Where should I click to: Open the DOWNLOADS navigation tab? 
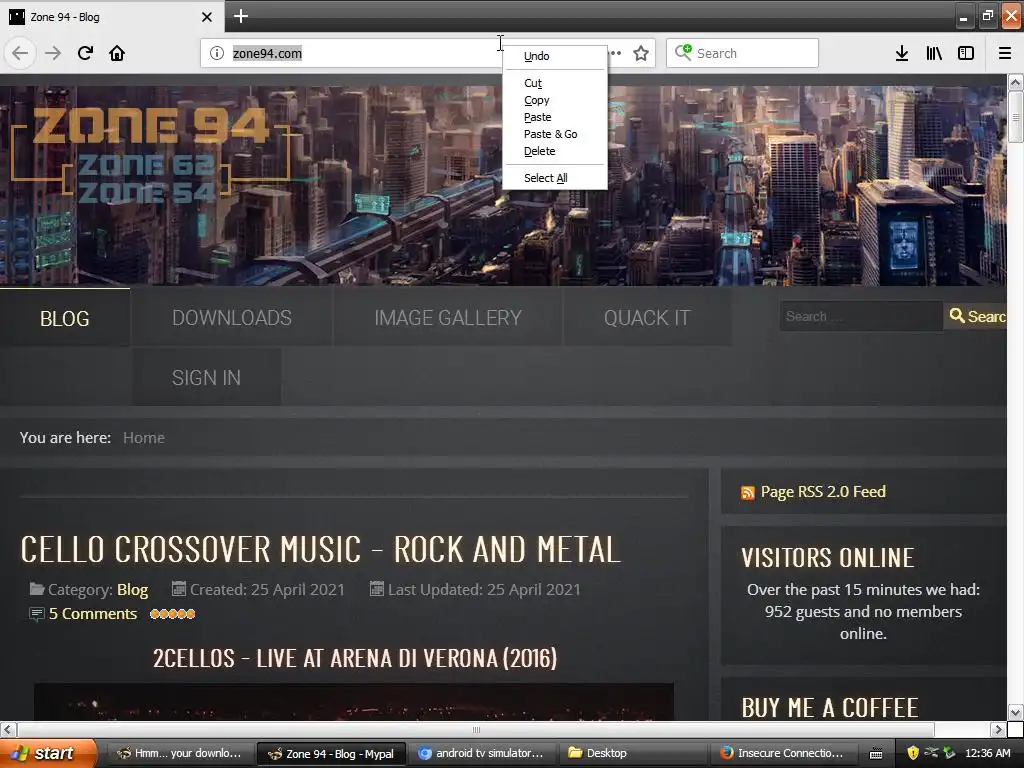click(232, 317)
